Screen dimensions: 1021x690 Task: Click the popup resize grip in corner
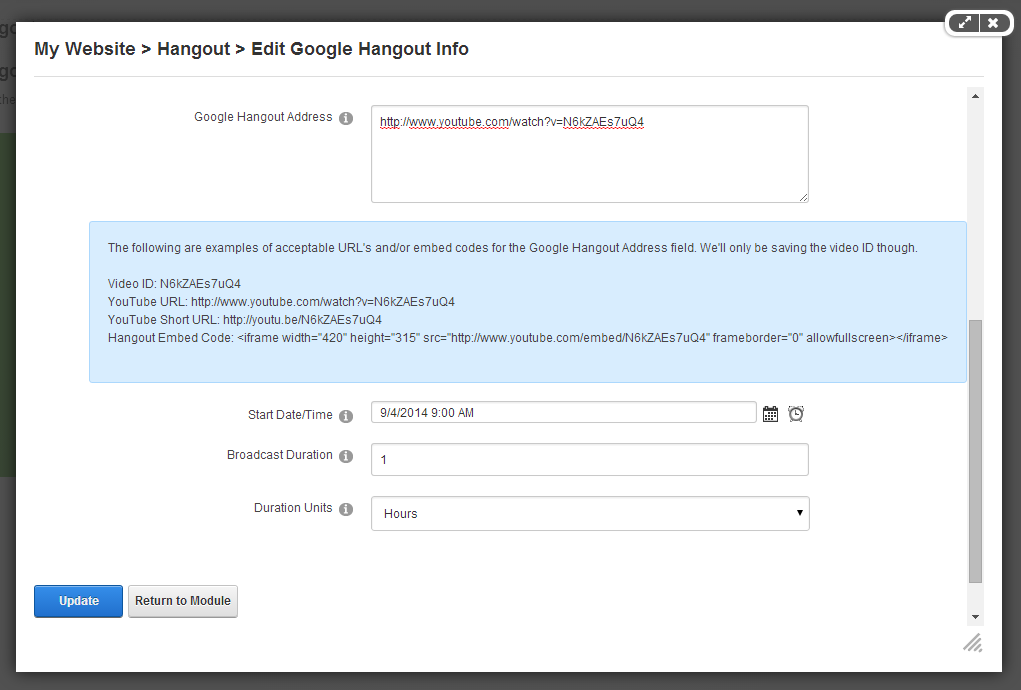click(x=973, y=642)
